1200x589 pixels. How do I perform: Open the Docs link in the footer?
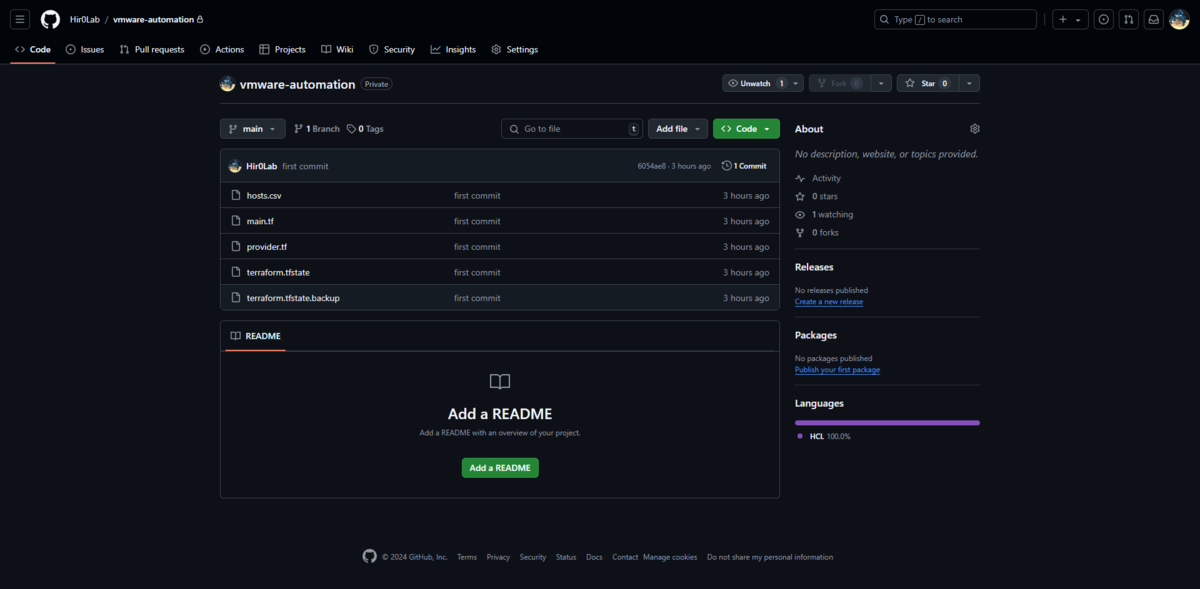pos(594,557)
